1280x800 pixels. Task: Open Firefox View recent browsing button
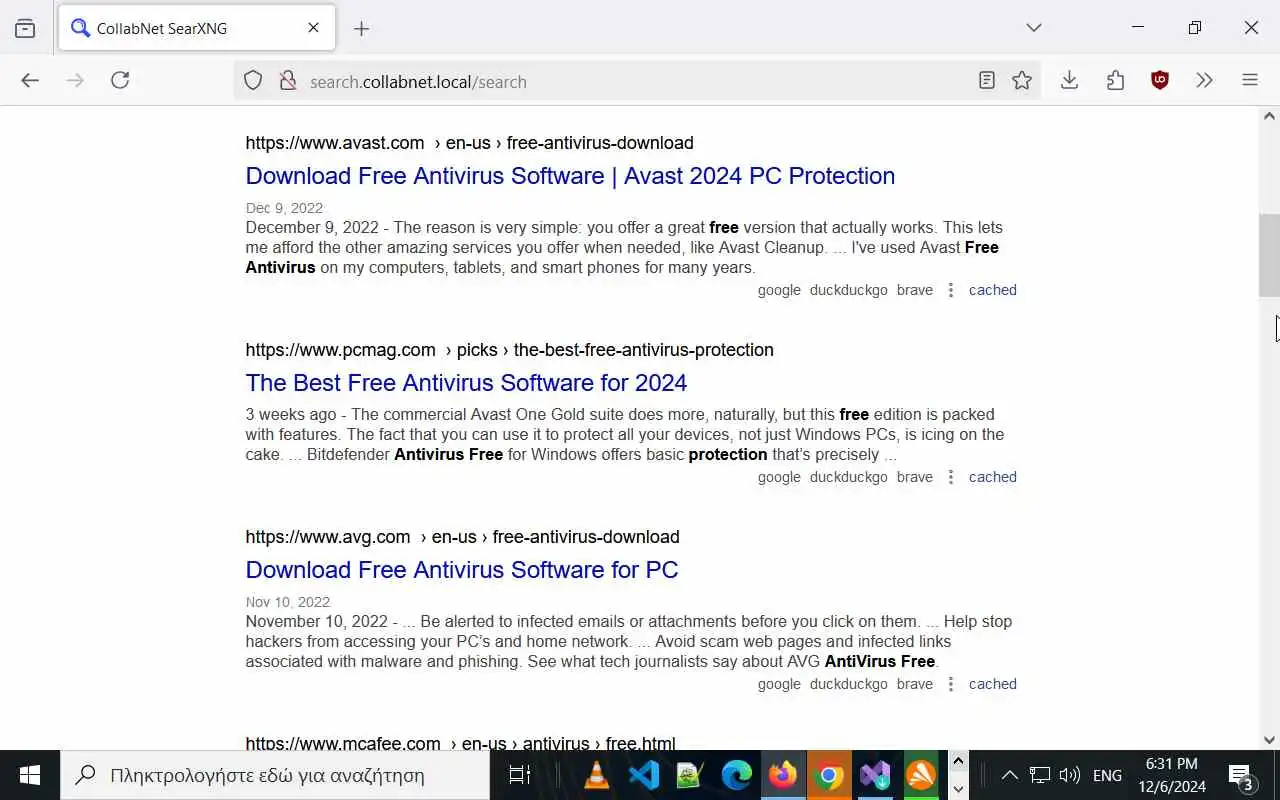(x=25, y=28)
